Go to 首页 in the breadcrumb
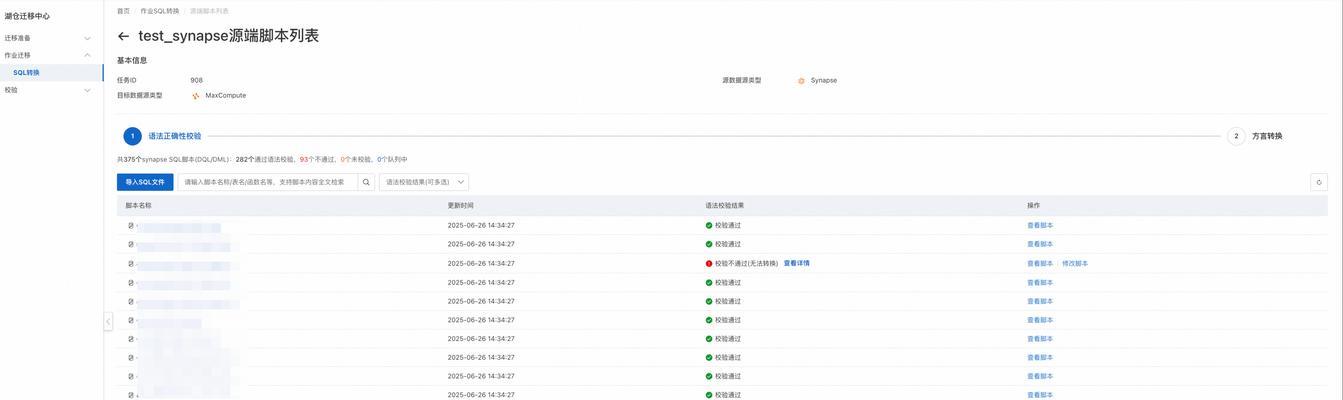 [x=123, y=11]
